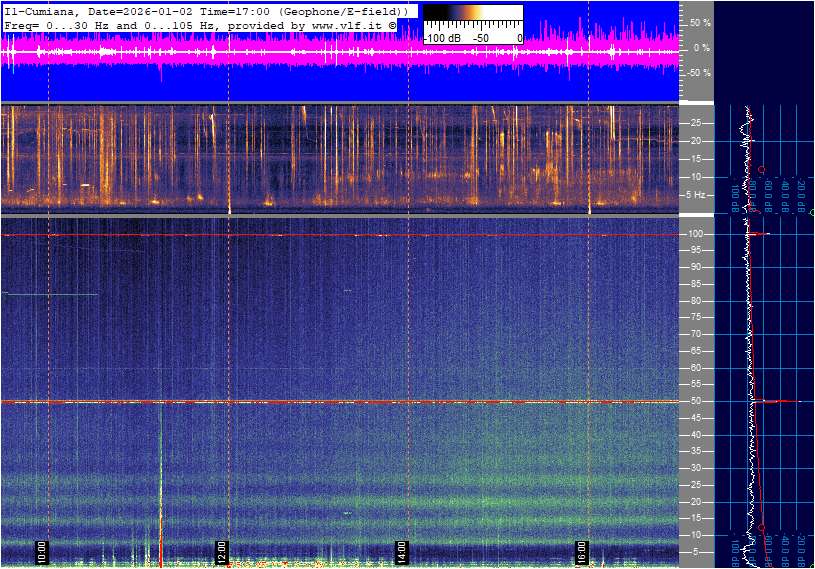Click the lower red circle spectrum marker

(762, 527)
